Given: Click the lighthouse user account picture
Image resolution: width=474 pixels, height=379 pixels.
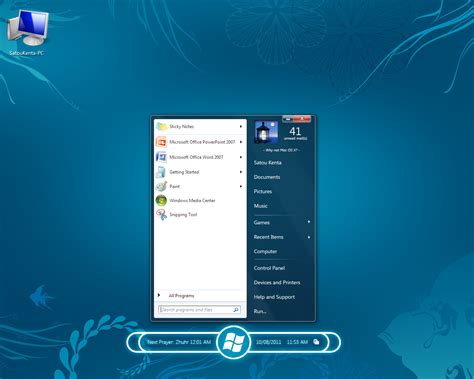Looking at the screenshot, I should tap(266, 132).
